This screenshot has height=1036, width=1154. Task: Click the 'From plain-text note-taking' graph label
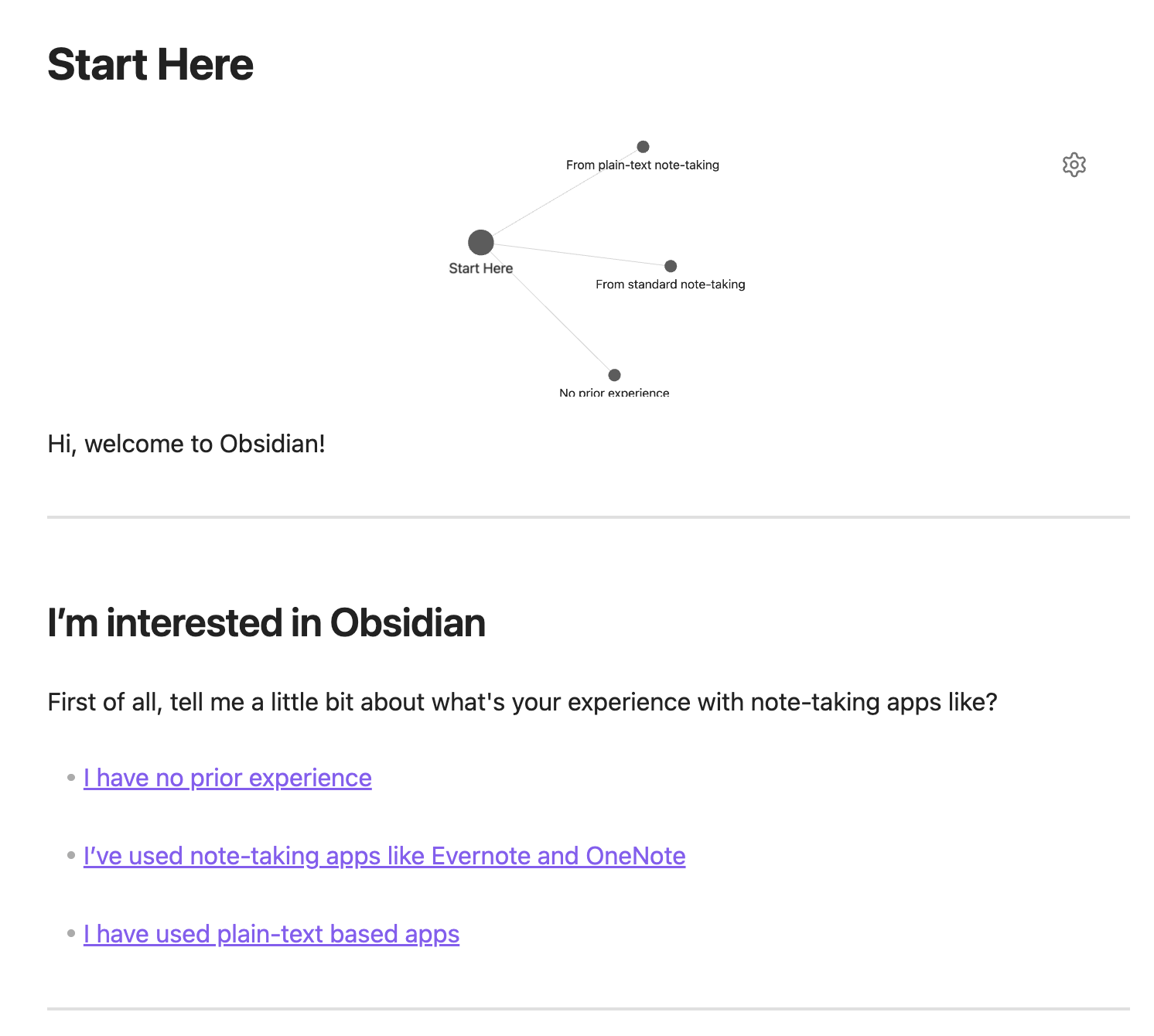pyautogui.click(x=642, y=165)
